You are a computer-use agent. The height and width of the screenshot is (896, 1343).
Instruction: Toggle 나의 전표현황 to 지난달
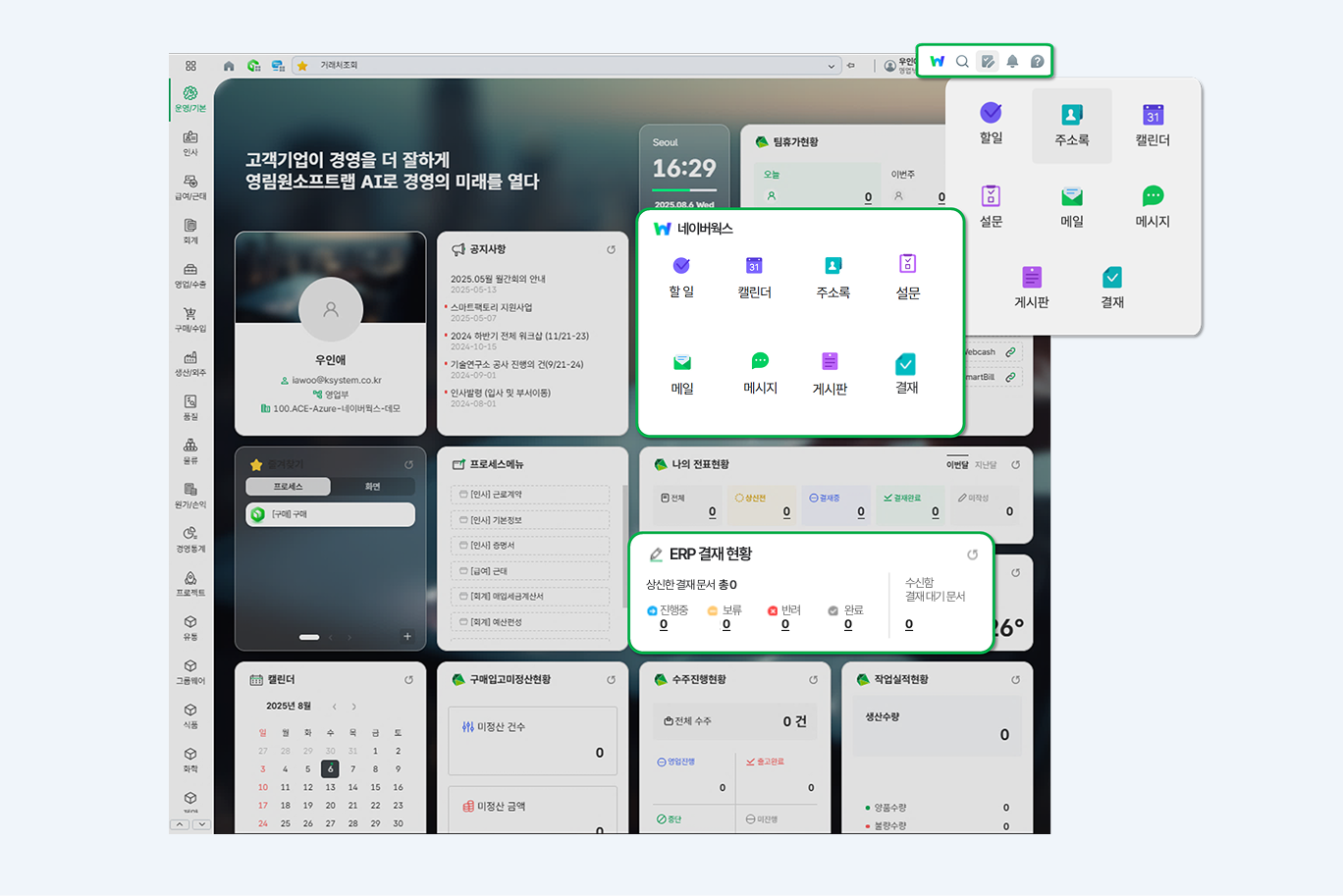point(986,465)
